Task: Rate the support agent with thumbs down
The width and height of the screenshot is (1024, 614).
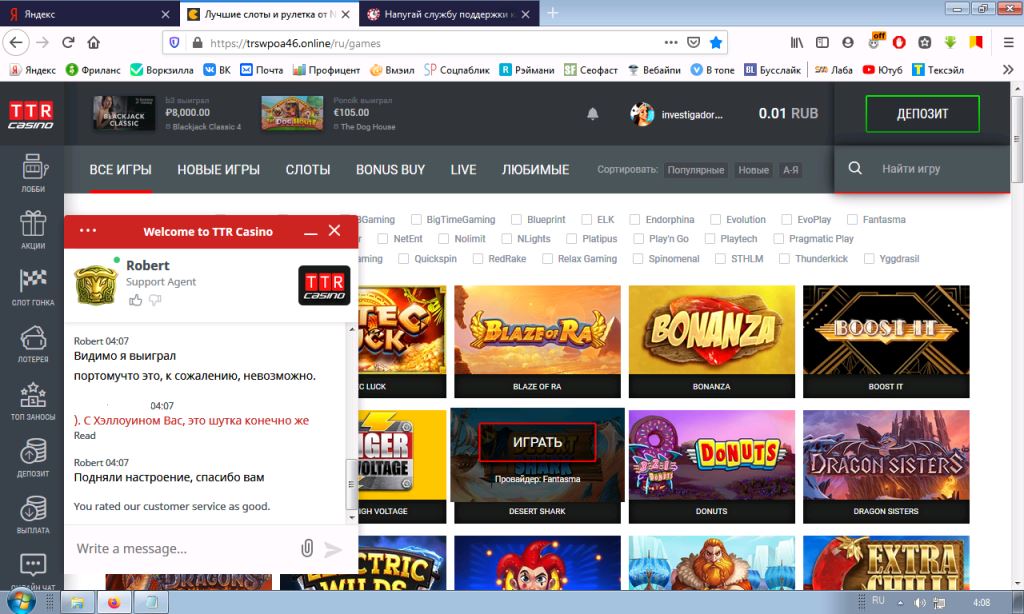Action: pos(155,300)
